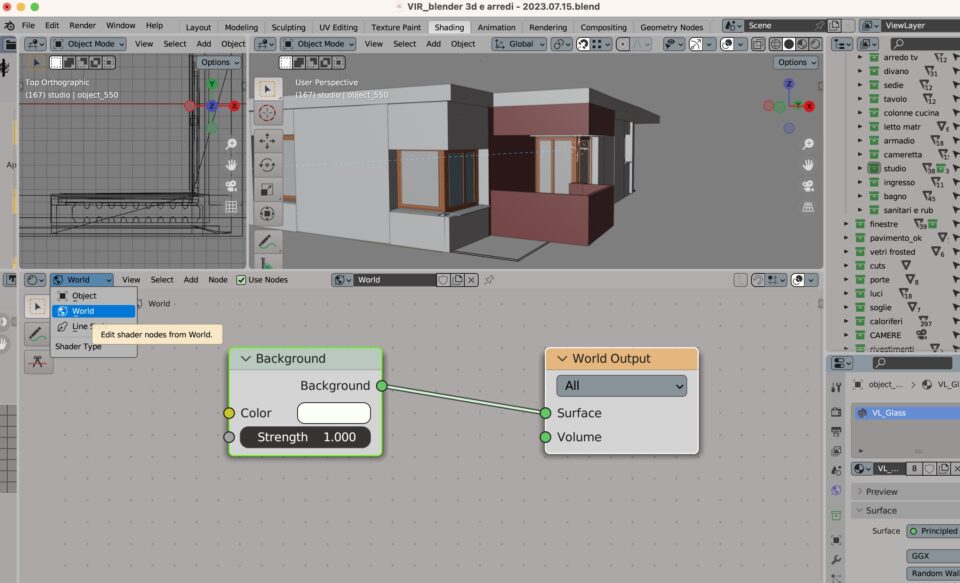Select the Move tool in 3D viewport
This screenshot has height=583, width=960.
click(x=267, y=141)
